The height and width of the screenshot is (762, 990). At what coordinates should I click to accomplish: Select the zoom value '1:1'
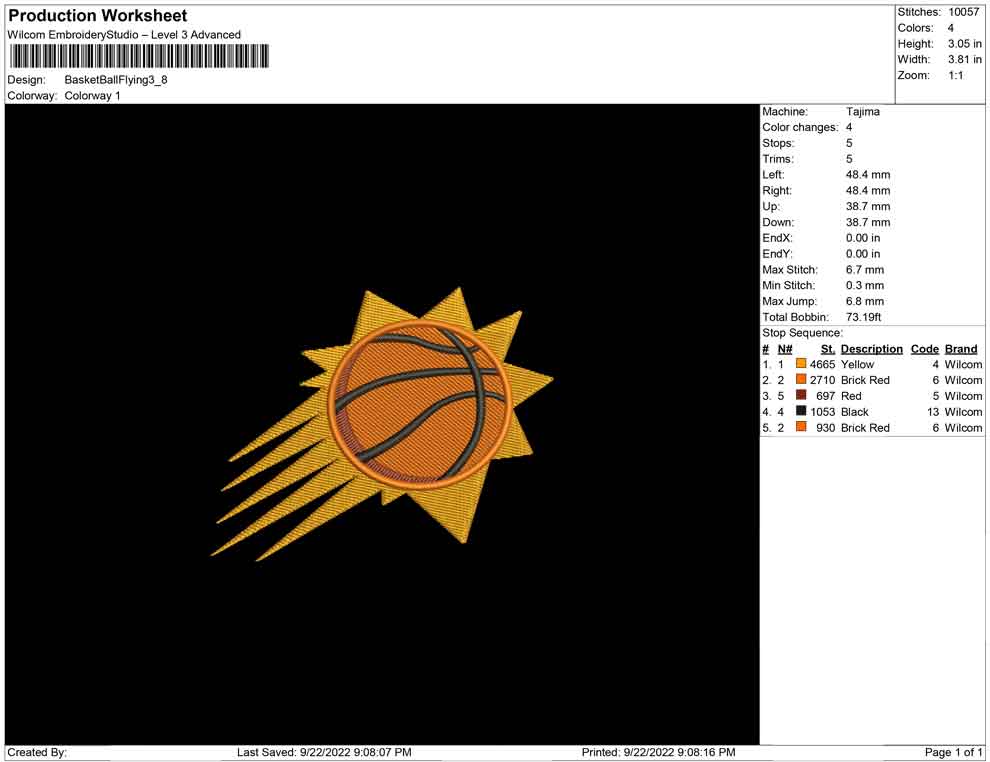click(955, 75)
